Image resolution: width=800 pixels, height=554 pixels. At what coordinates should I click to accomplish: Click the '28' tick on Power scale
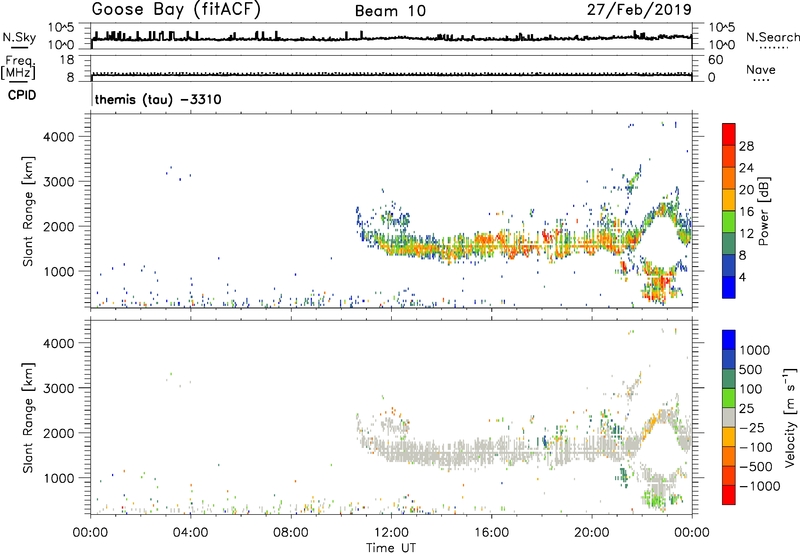[746, 146]
